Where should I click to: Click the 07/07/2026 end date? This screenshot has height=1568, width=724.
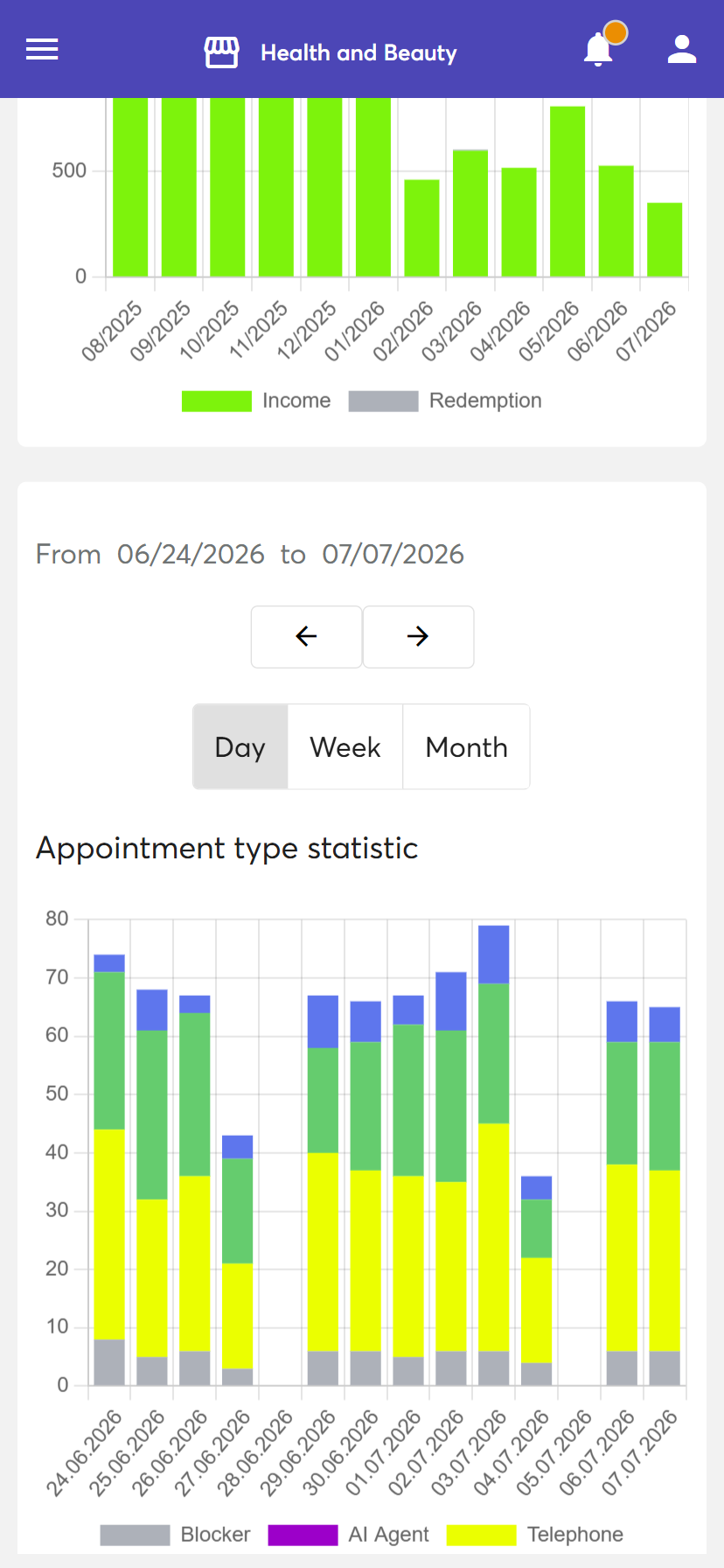pos(393,554)
